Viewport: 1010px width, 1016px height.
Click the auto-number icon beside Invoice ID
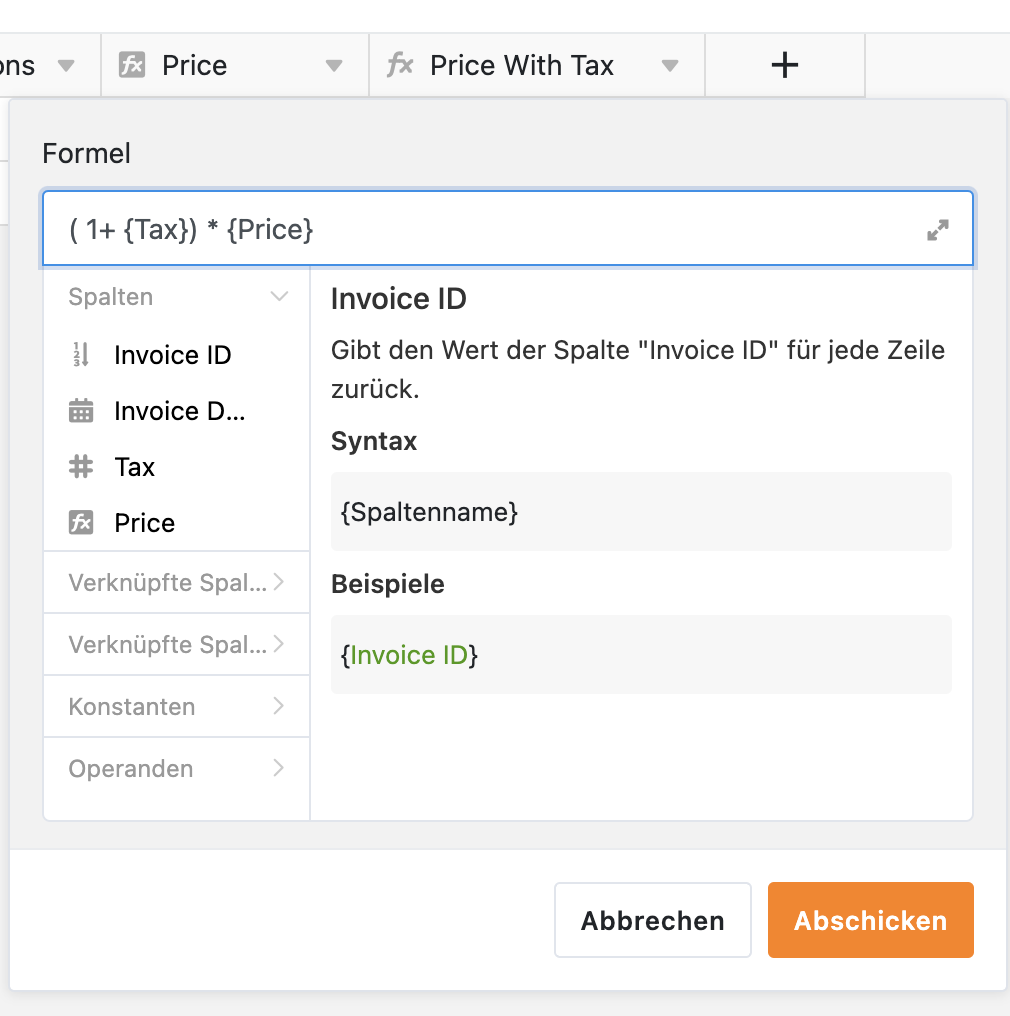[81, 354]
